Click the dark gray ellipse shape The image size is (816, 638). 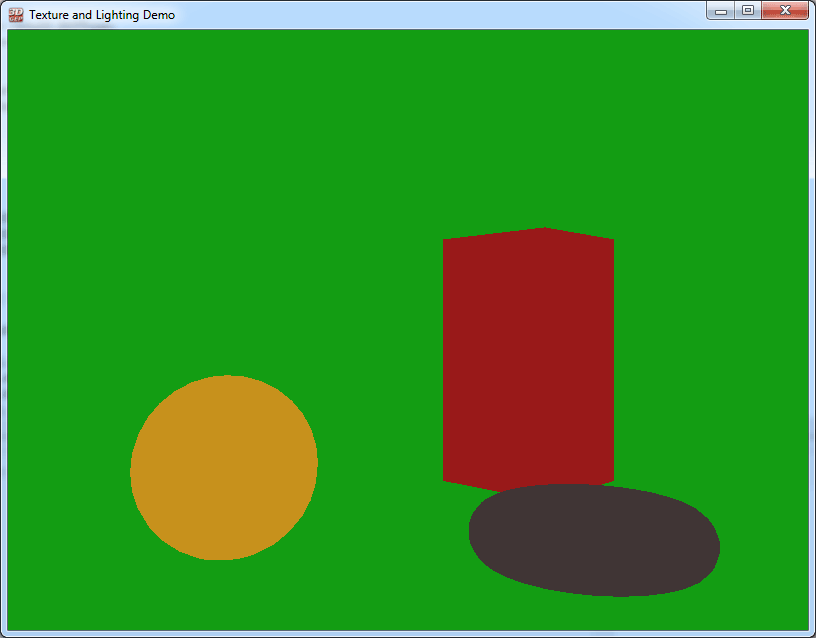[x=594, y=540]
